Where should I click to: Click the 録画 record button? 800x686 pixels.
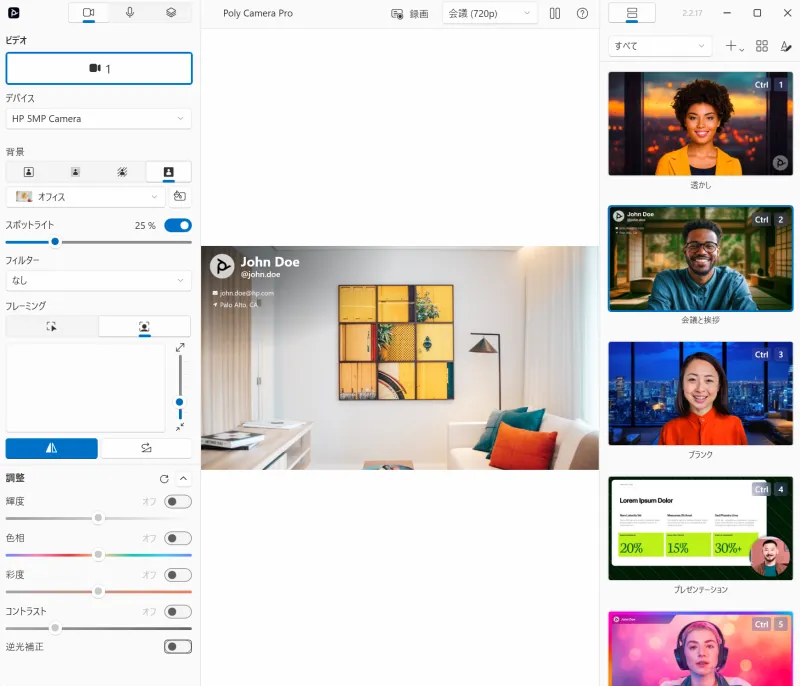tap(410, 14)
